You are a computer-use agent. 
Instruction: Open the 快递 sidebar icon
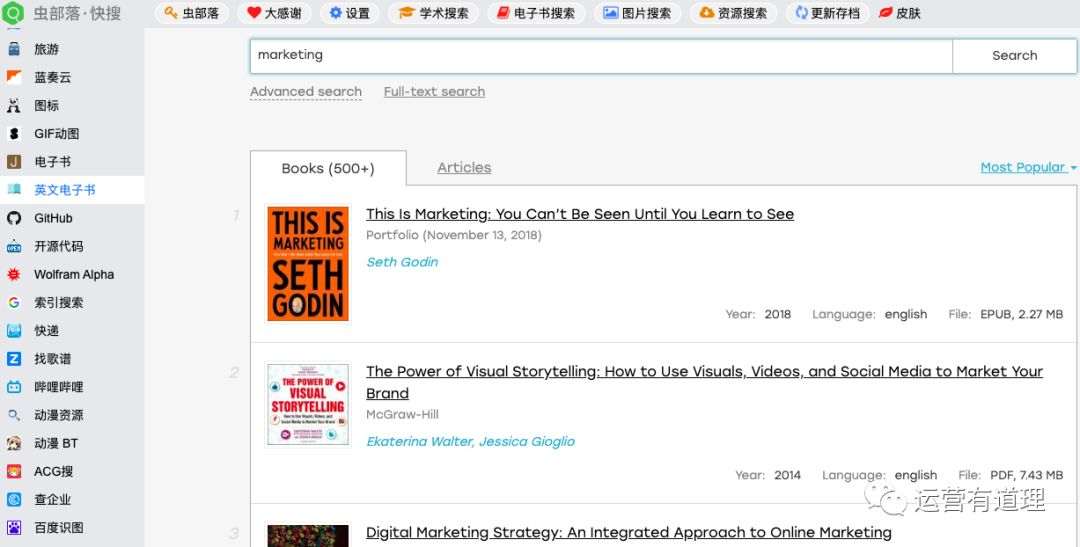coord(14,331)
